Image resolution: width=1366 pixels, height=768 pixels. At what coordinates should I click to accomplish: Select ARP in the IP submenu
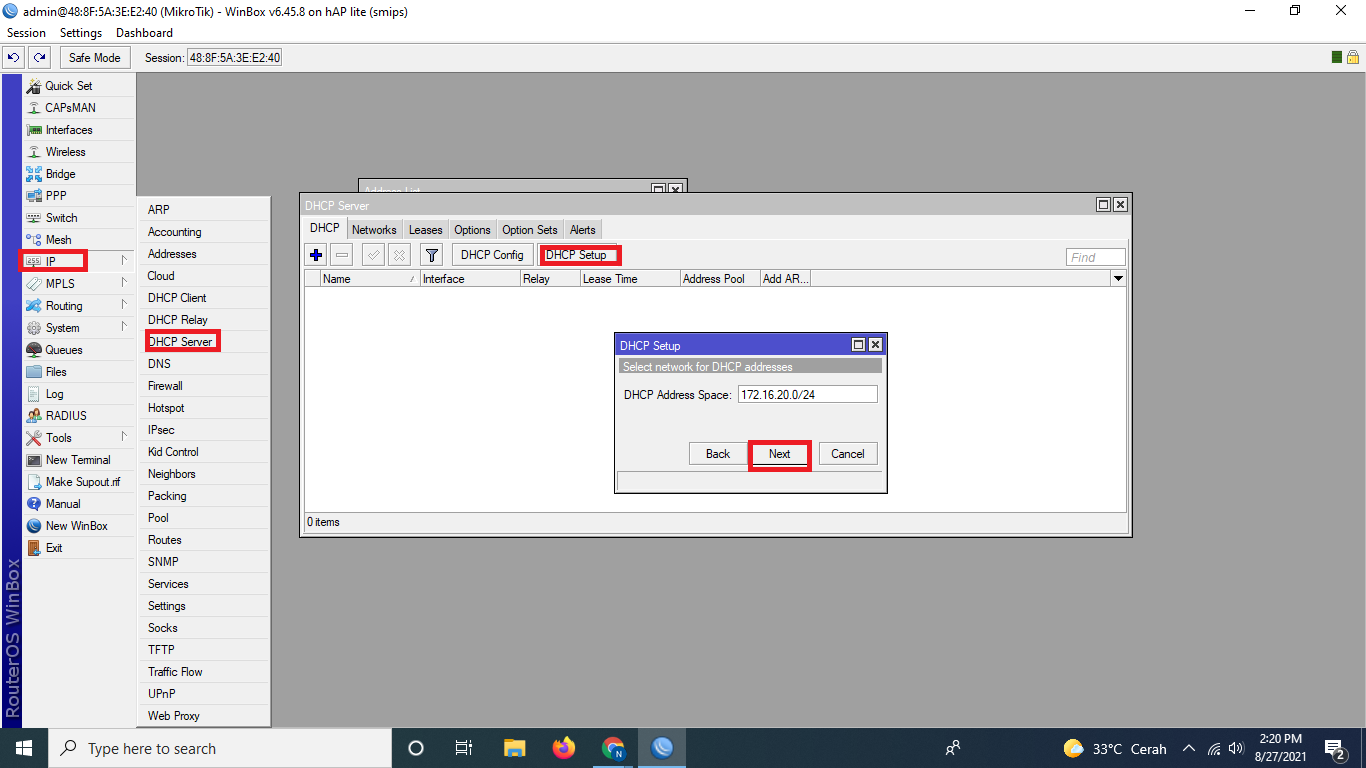[x=204, y=210]
